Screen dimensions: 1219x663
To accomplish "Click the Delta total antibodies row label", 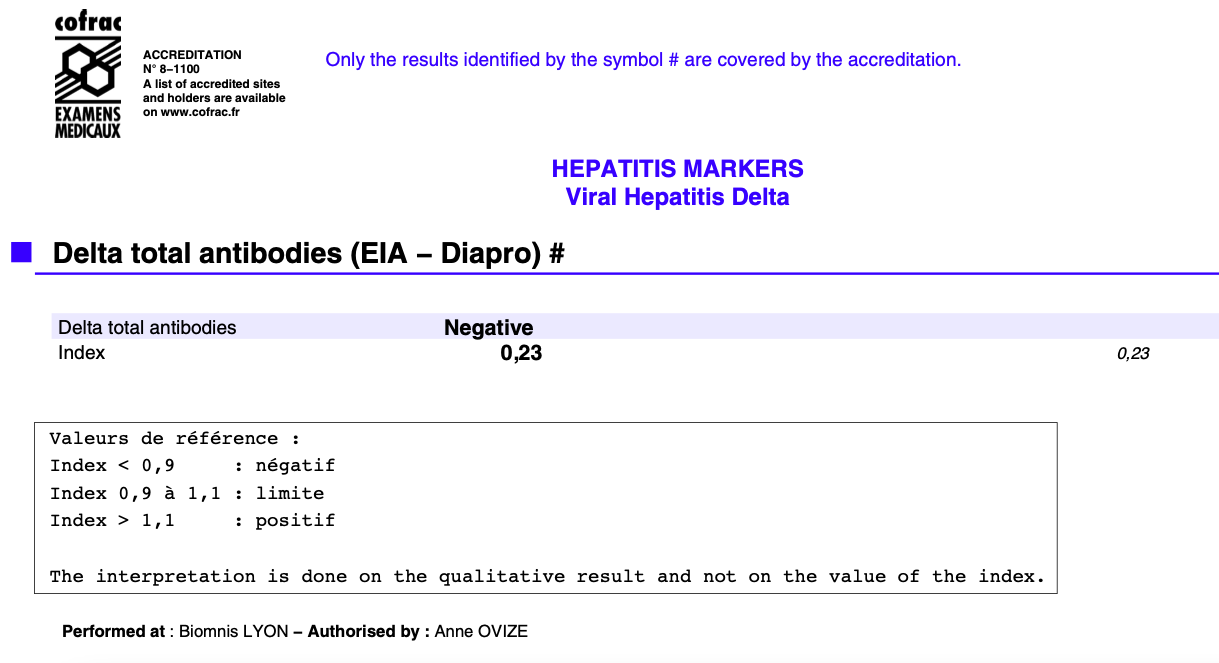I will pyautogui.click(x=147, y=328).
